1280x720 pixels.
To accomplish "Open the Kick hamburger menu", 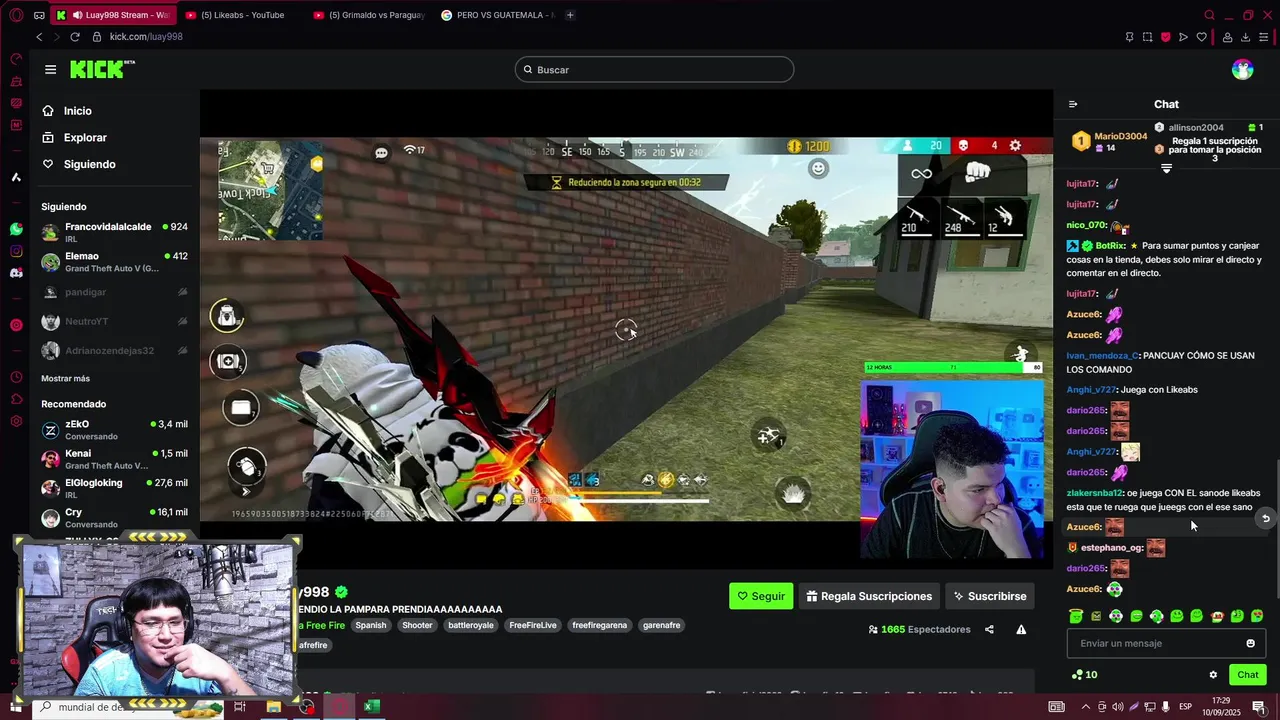I will 50,69.
